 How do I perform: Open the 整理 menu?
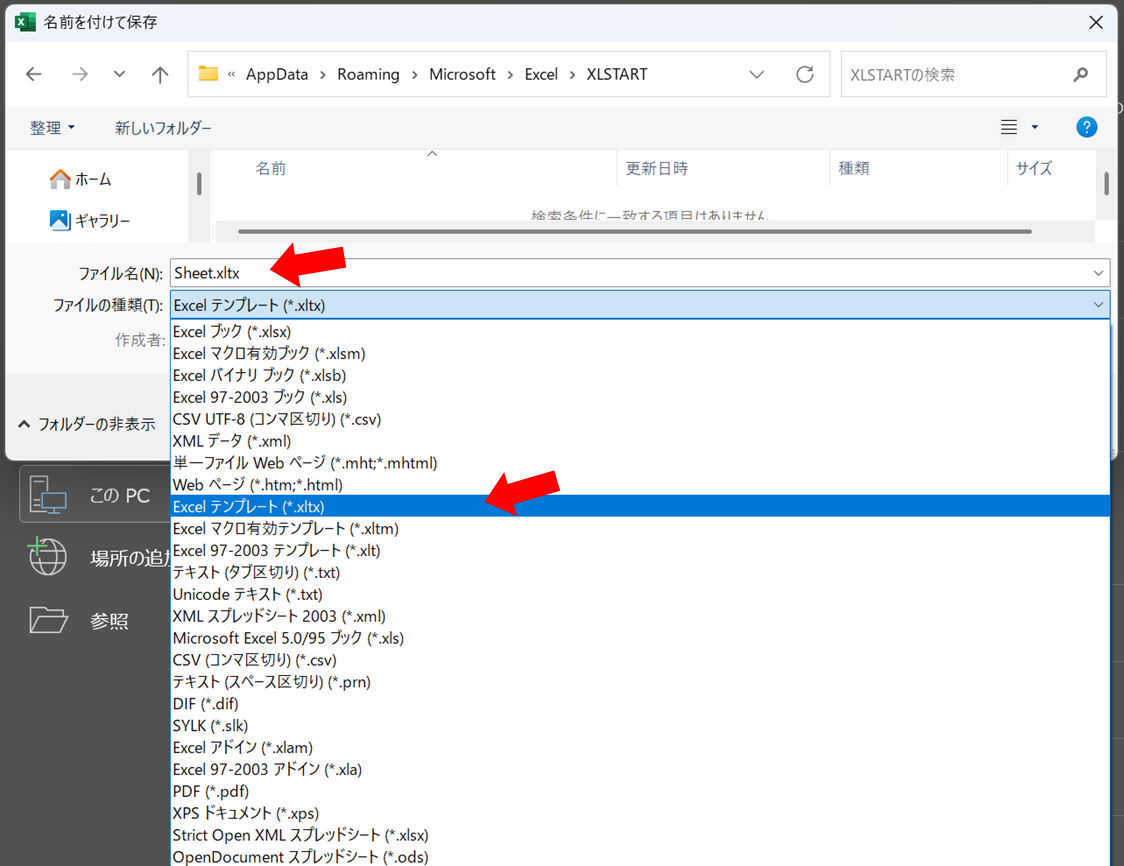(52, 128)
